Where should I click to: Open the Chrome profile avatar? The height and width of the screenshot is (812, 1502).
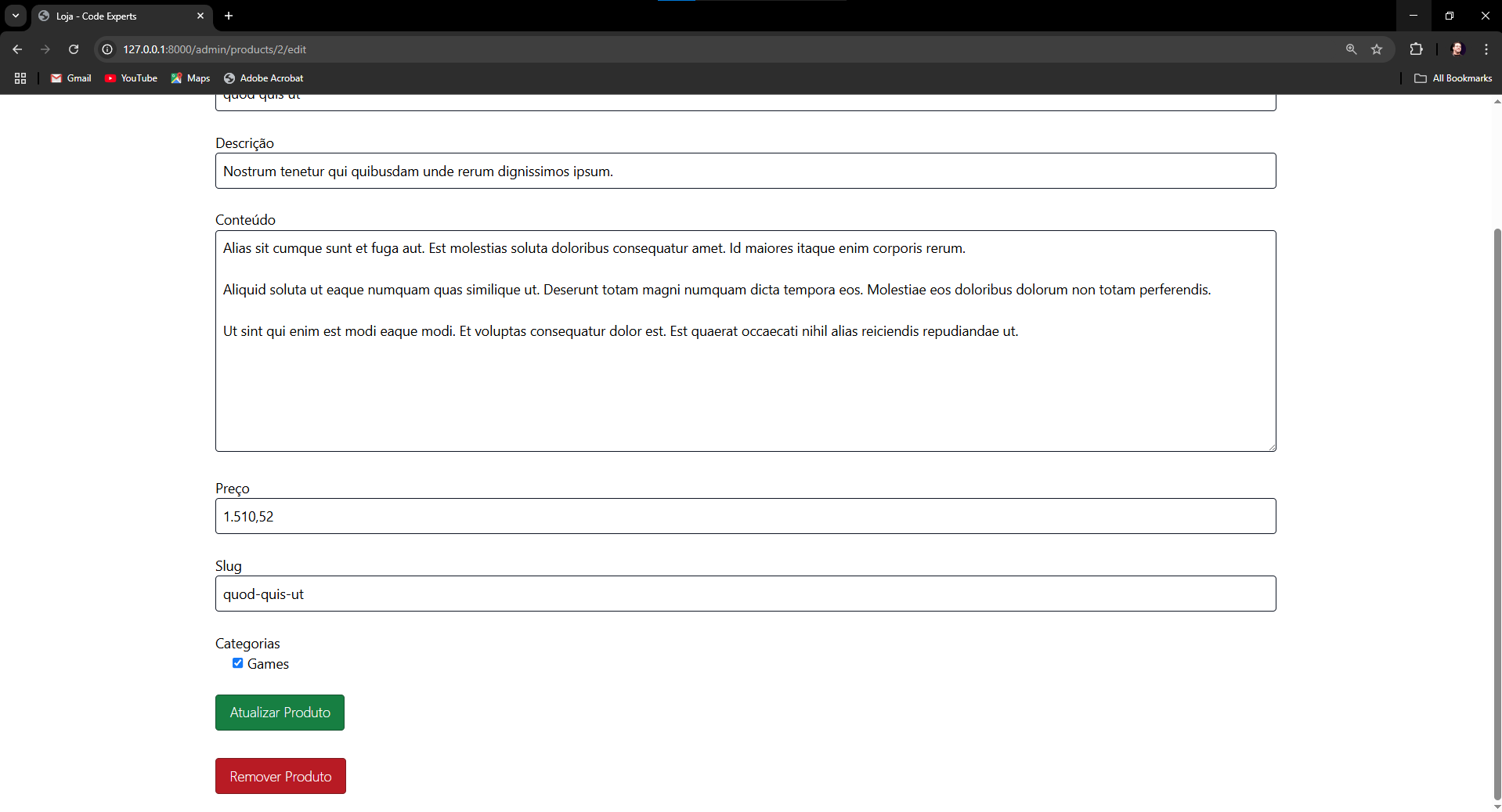1457,49
